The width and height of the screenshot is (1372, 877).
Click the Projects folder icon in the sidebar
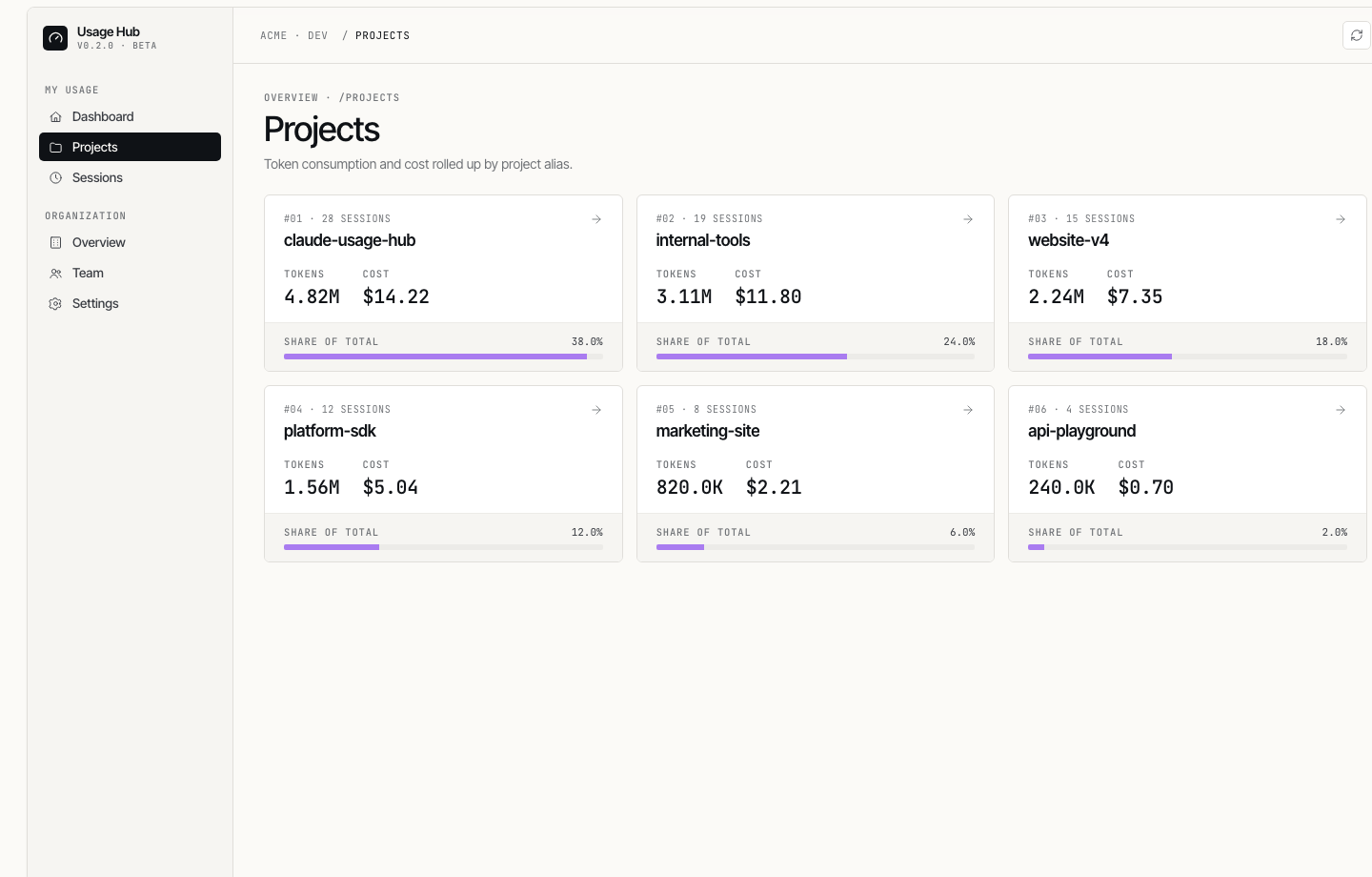[55, 148]
